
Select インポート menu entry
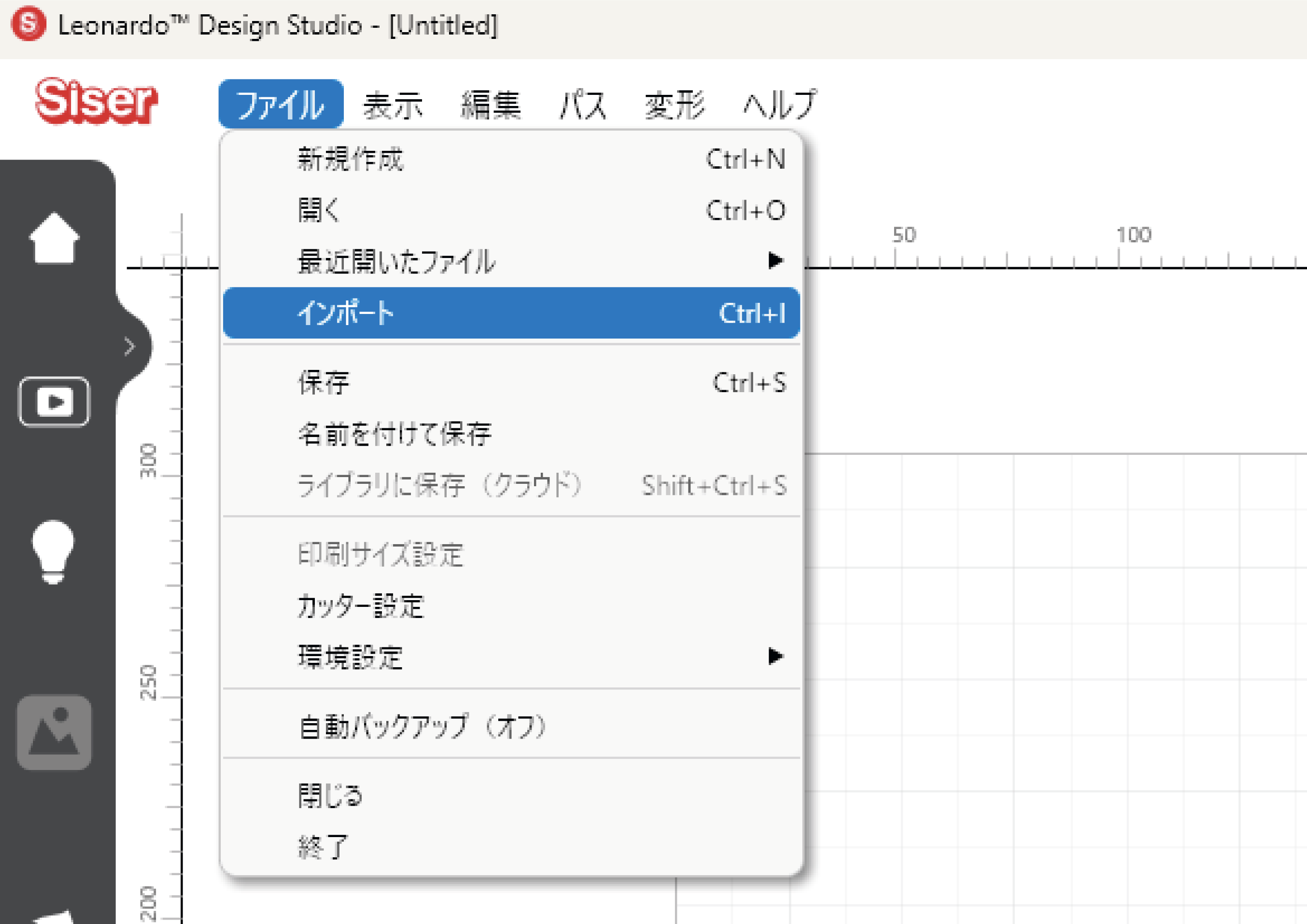pos(511,313)
